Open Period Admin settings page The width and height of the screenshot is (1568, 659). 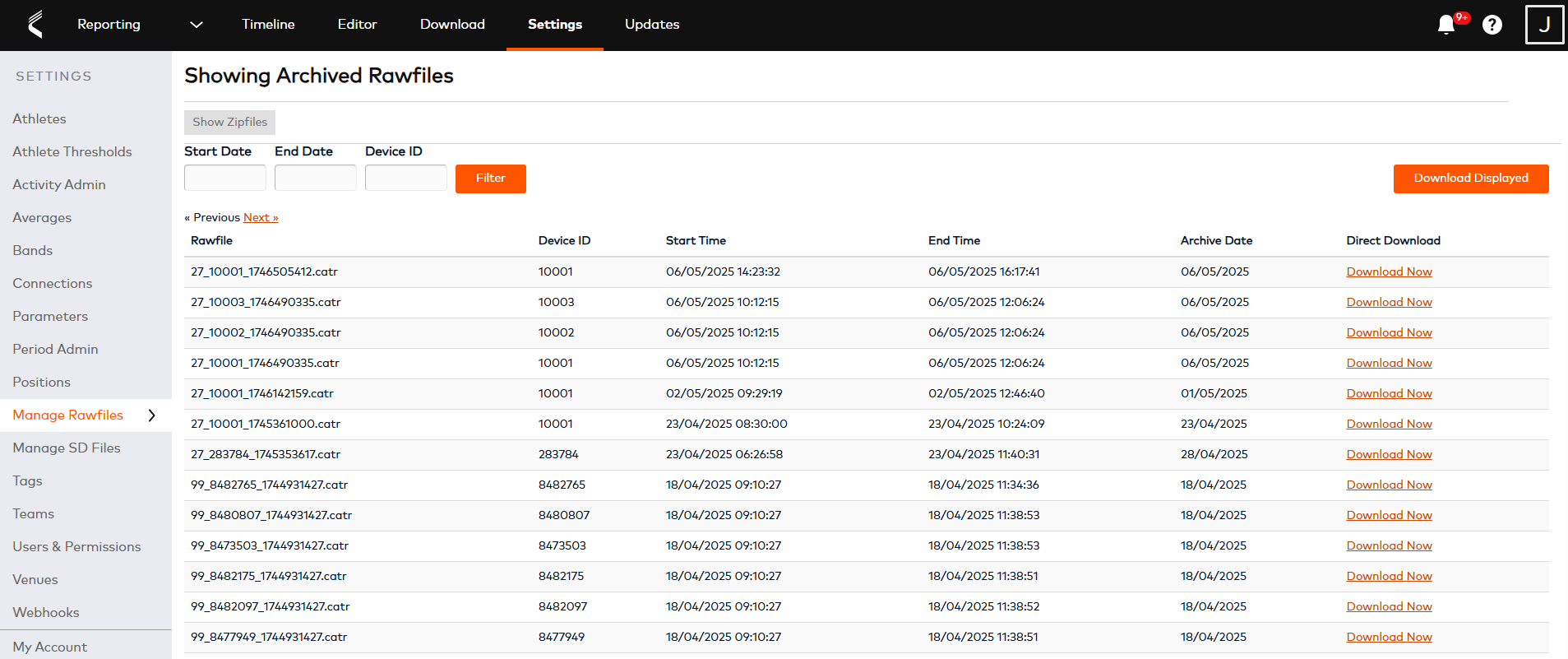coord(55,350)
